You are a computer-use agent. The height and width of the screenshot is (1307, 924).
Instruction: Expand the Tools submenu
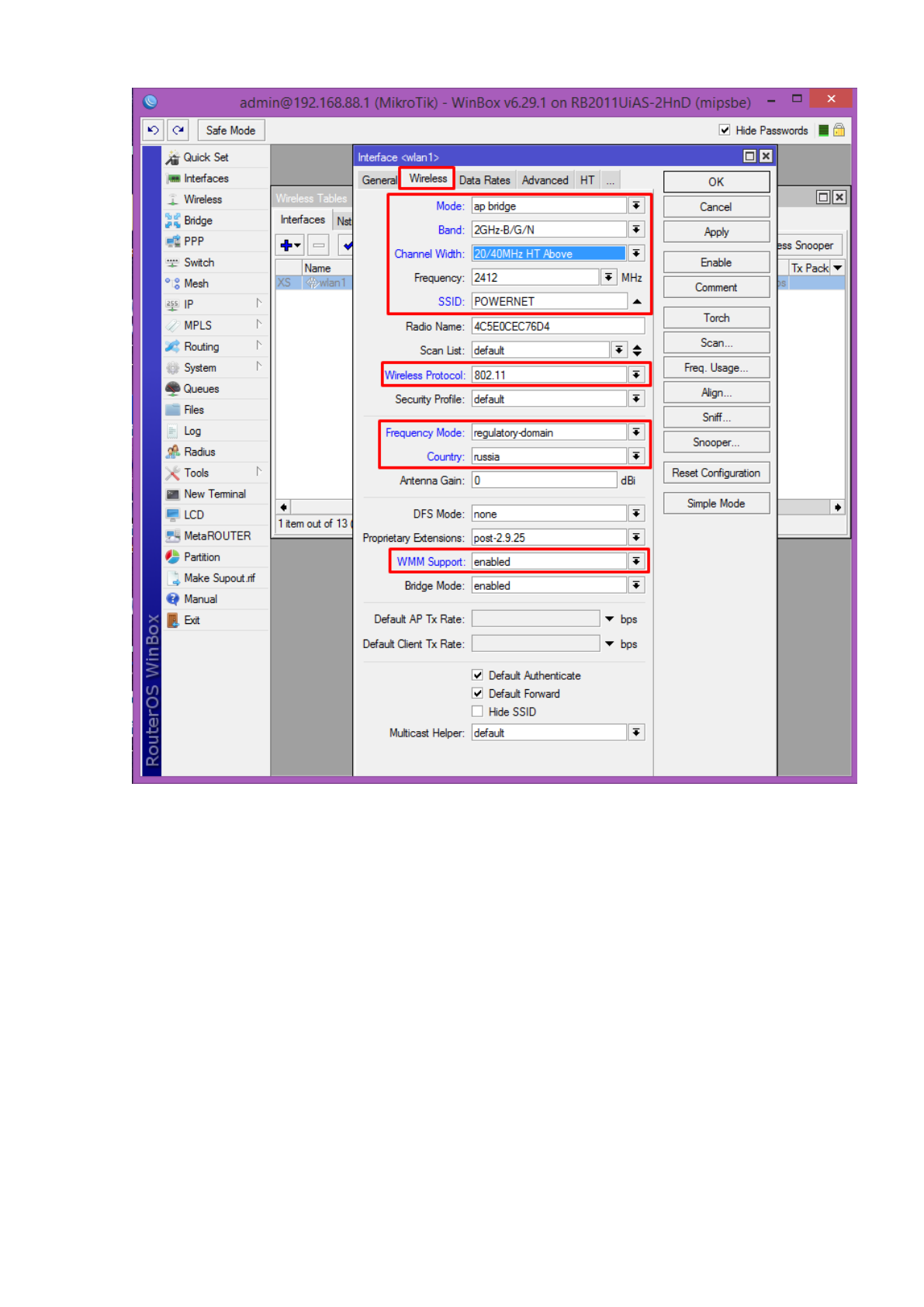point(258,472)
